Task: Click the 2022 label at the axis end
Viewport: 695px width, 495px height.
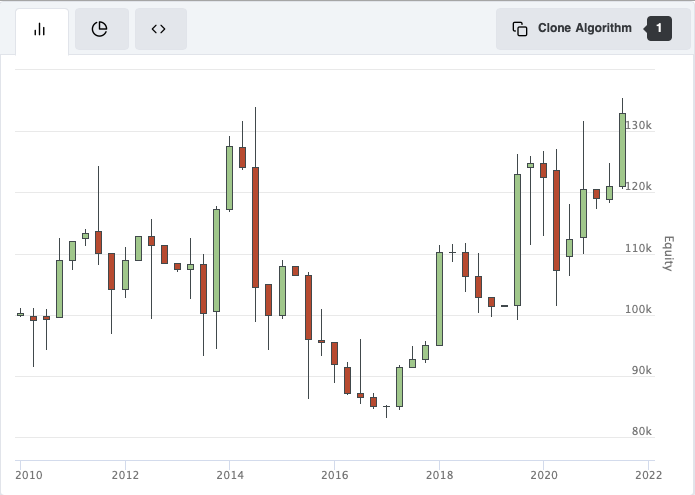Action: (648, 475)
